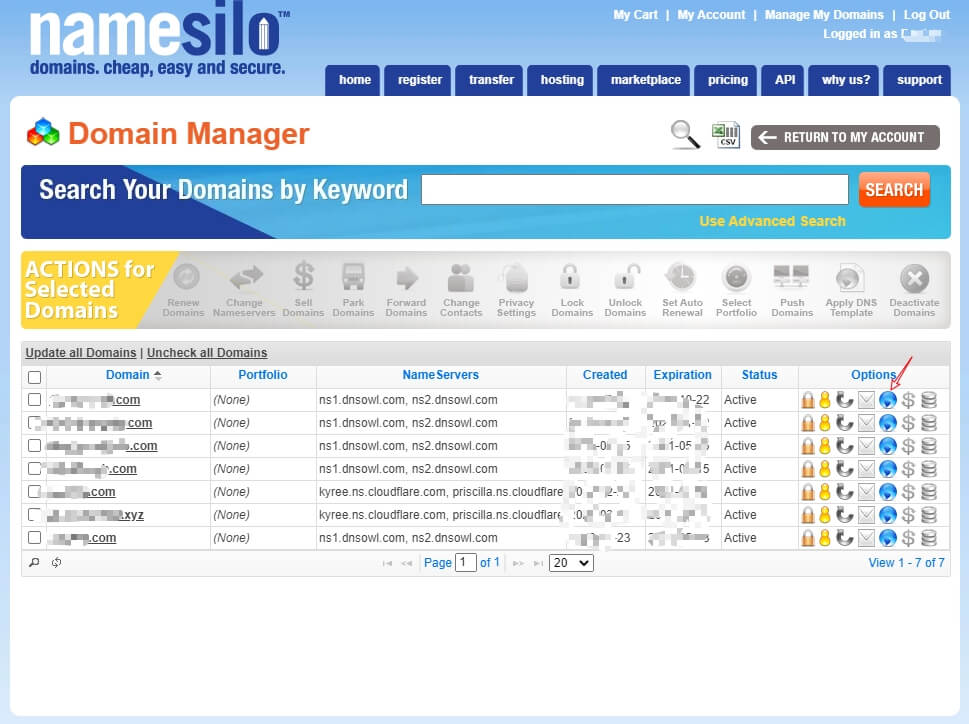This screenshot has width=969, height=724.
Task: Click the Update all Domains link
Action: pos(80,353)
